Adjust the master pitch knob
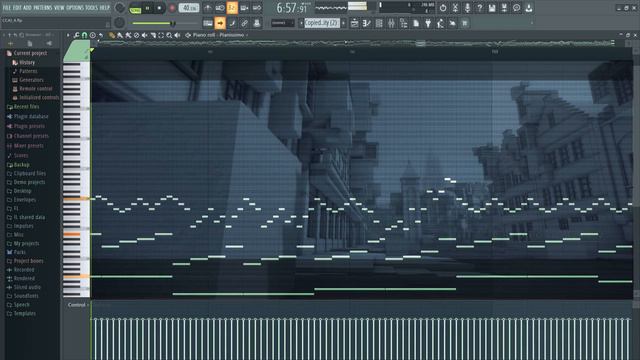This screenshot has height=360, width=640. click(119, 23)
